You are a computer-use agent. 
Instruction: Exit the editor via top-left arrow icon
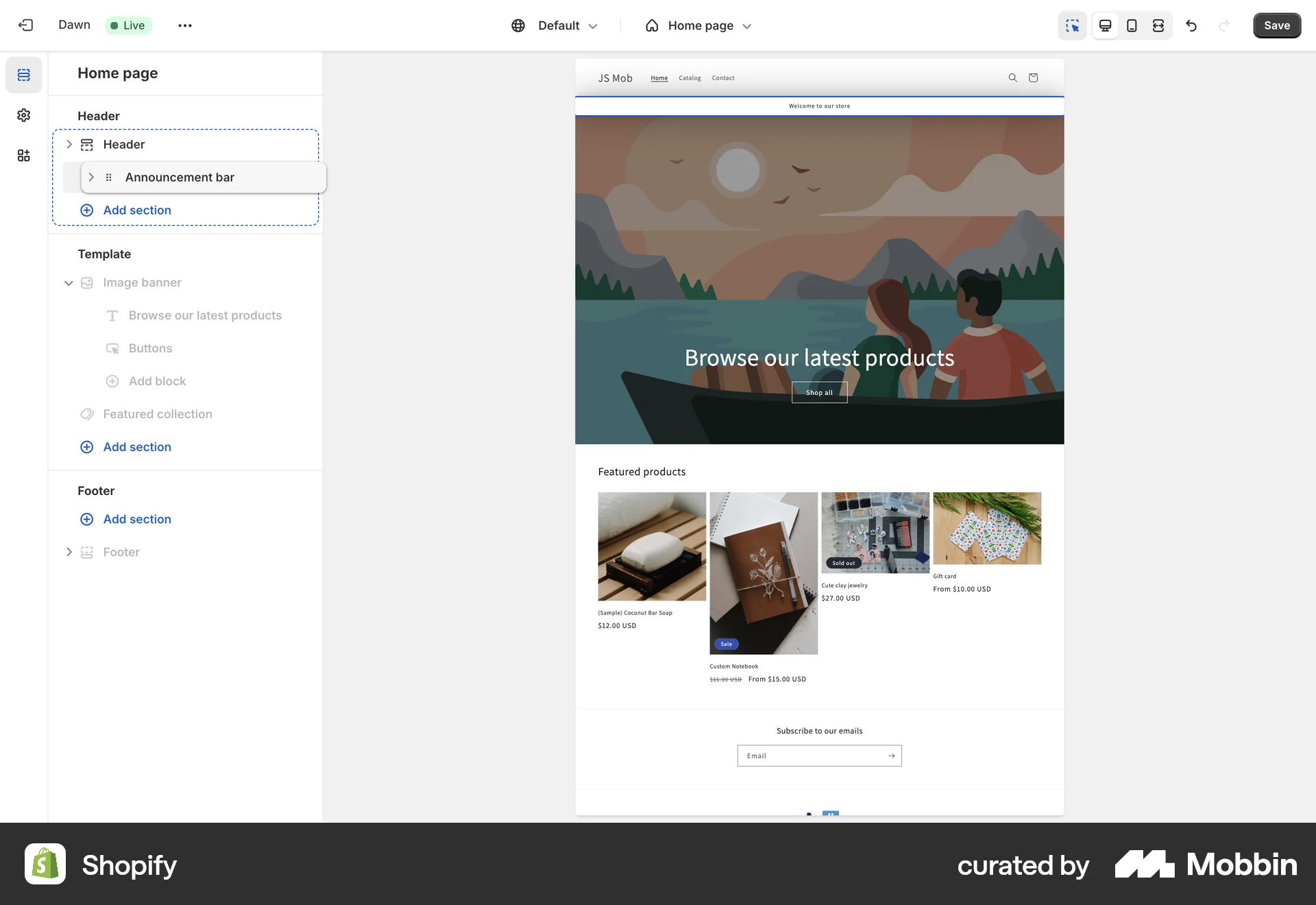point(25,25)
